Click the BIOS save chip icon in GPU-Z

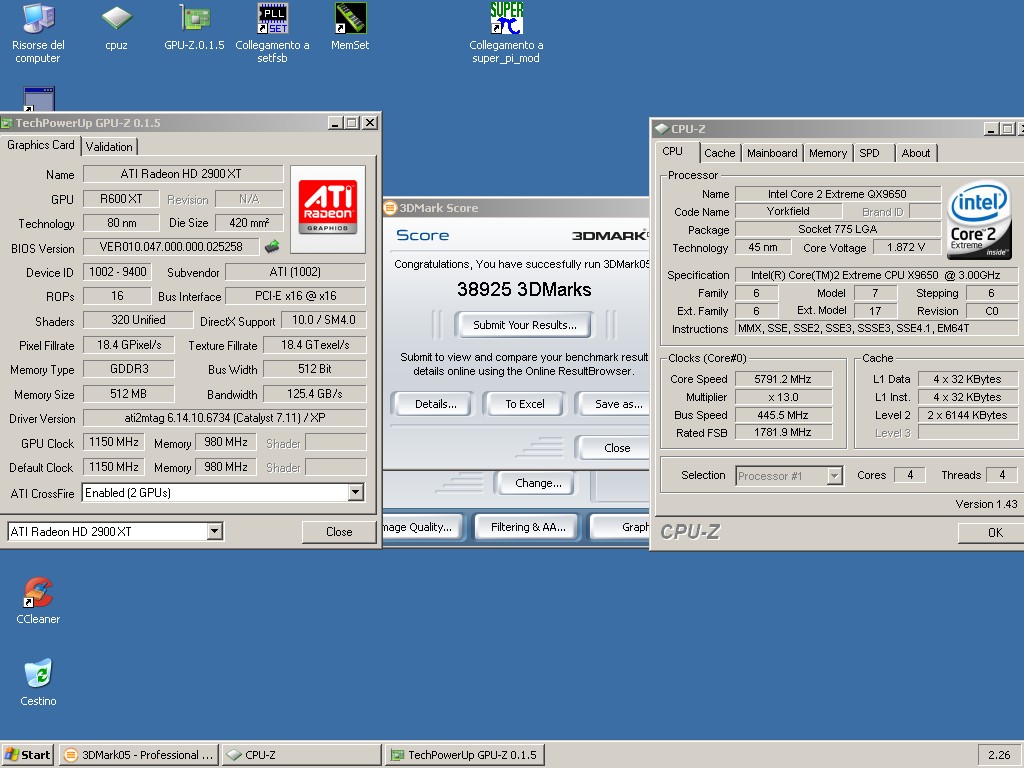272,247
